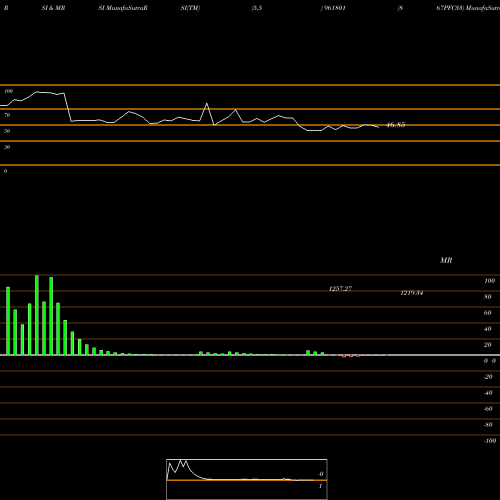Click the MR right-axis label -60
The image size is (500, 500).
pyautogui.click(x=488, y=409)
